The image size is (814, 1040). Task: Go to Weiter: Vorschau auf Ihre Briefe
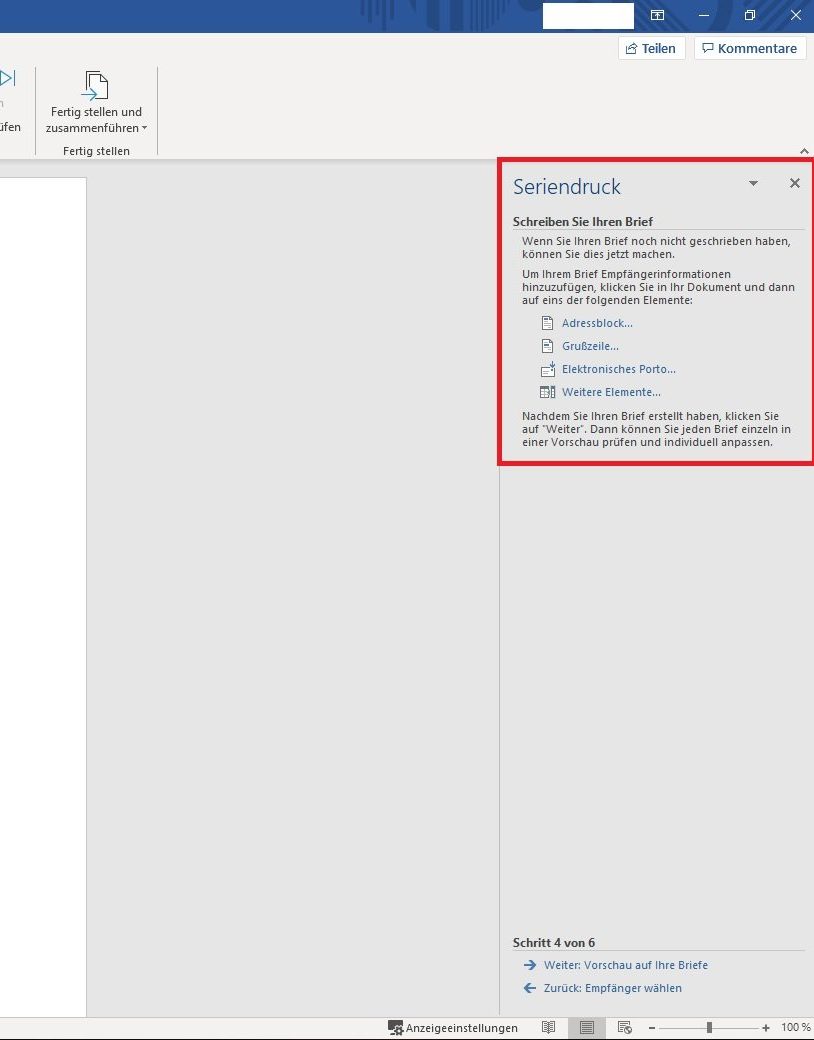[626, 965]
